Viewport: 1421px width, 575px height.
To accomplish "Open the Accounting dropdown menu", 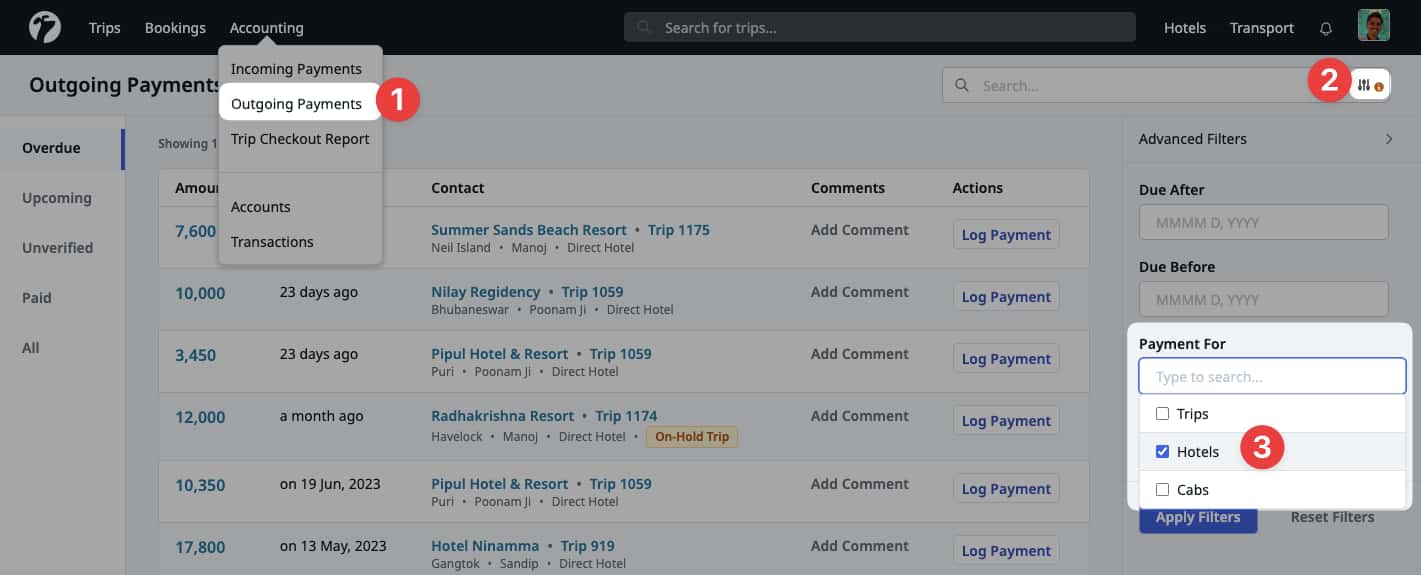I will [x=266, y=28].
